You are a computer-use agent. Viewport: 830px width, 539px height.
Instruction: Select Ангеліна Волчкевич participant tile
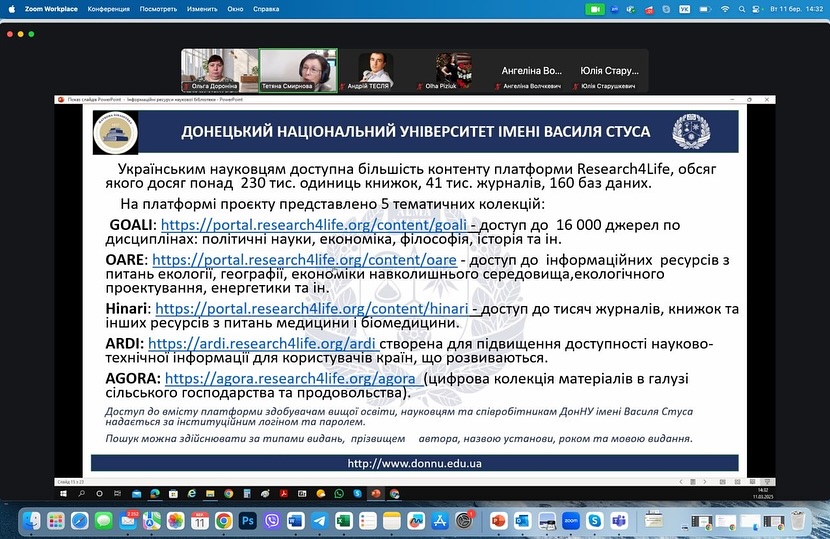click(x=531, y=70)
